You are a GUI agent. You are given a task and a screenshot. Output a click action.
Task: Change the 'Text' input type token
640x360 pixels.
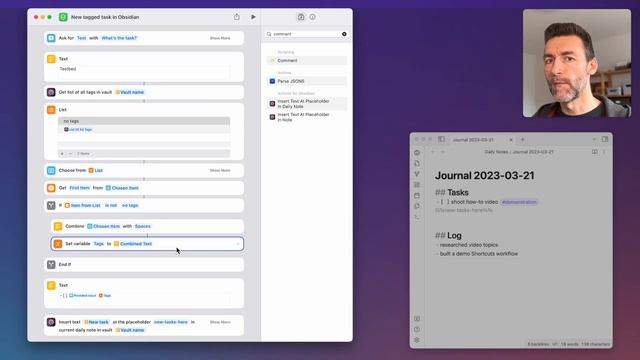82,38
